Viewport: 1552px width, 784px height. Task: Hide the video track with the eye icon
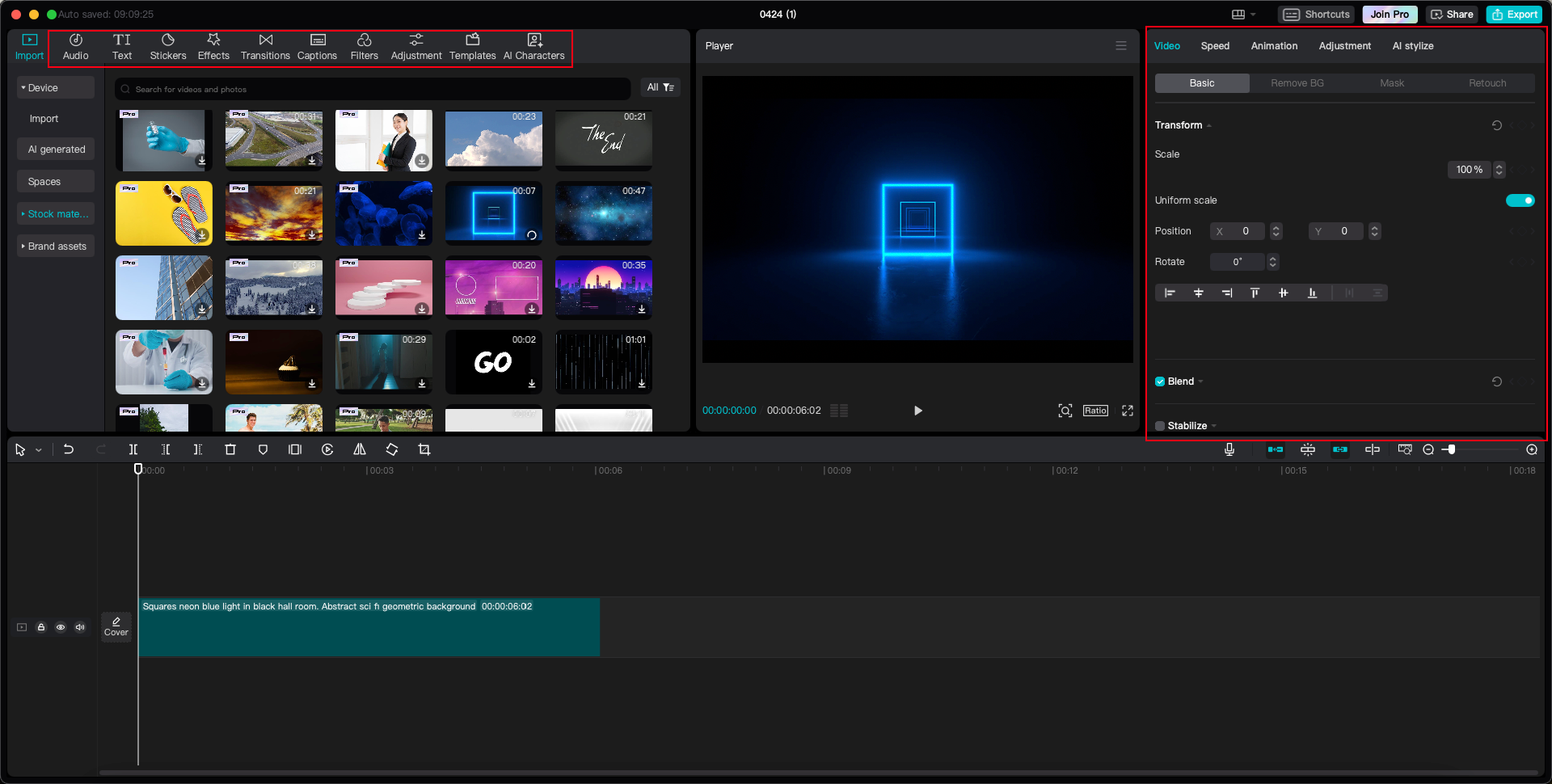[x=61, y=626]
